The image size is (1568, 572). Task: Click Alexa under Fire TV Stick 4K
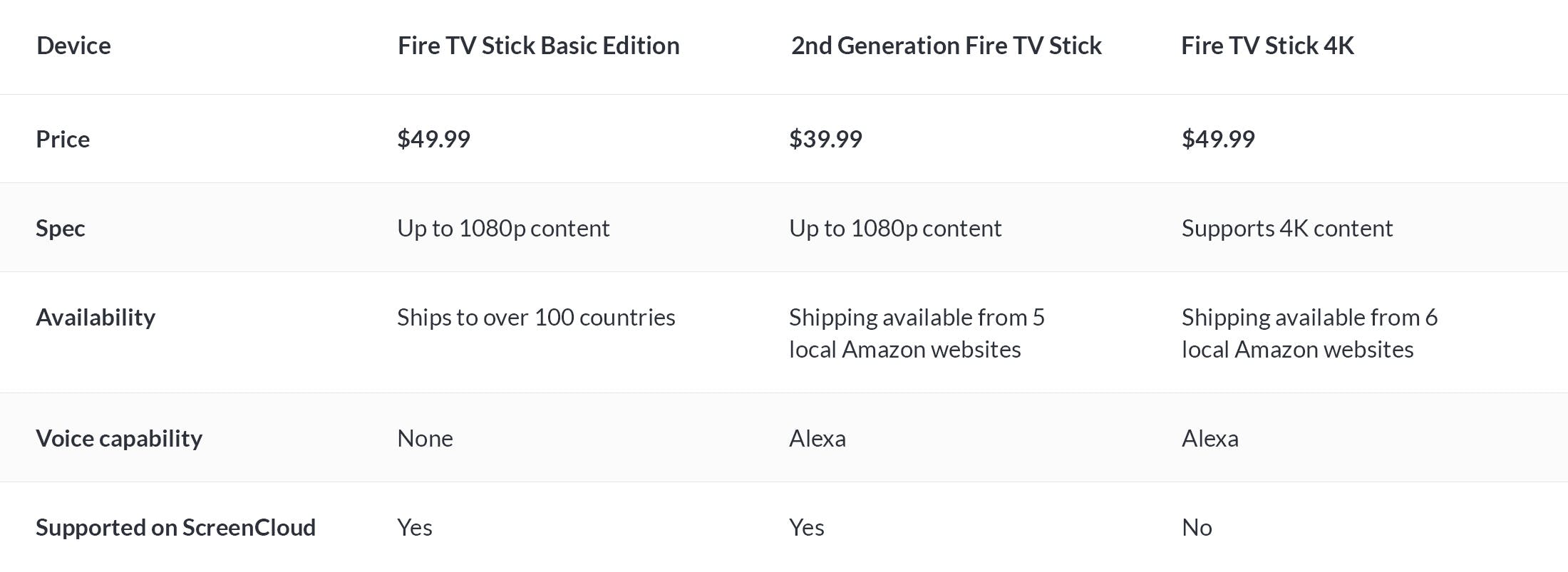pyautogui.click(x=1210, y=439)
